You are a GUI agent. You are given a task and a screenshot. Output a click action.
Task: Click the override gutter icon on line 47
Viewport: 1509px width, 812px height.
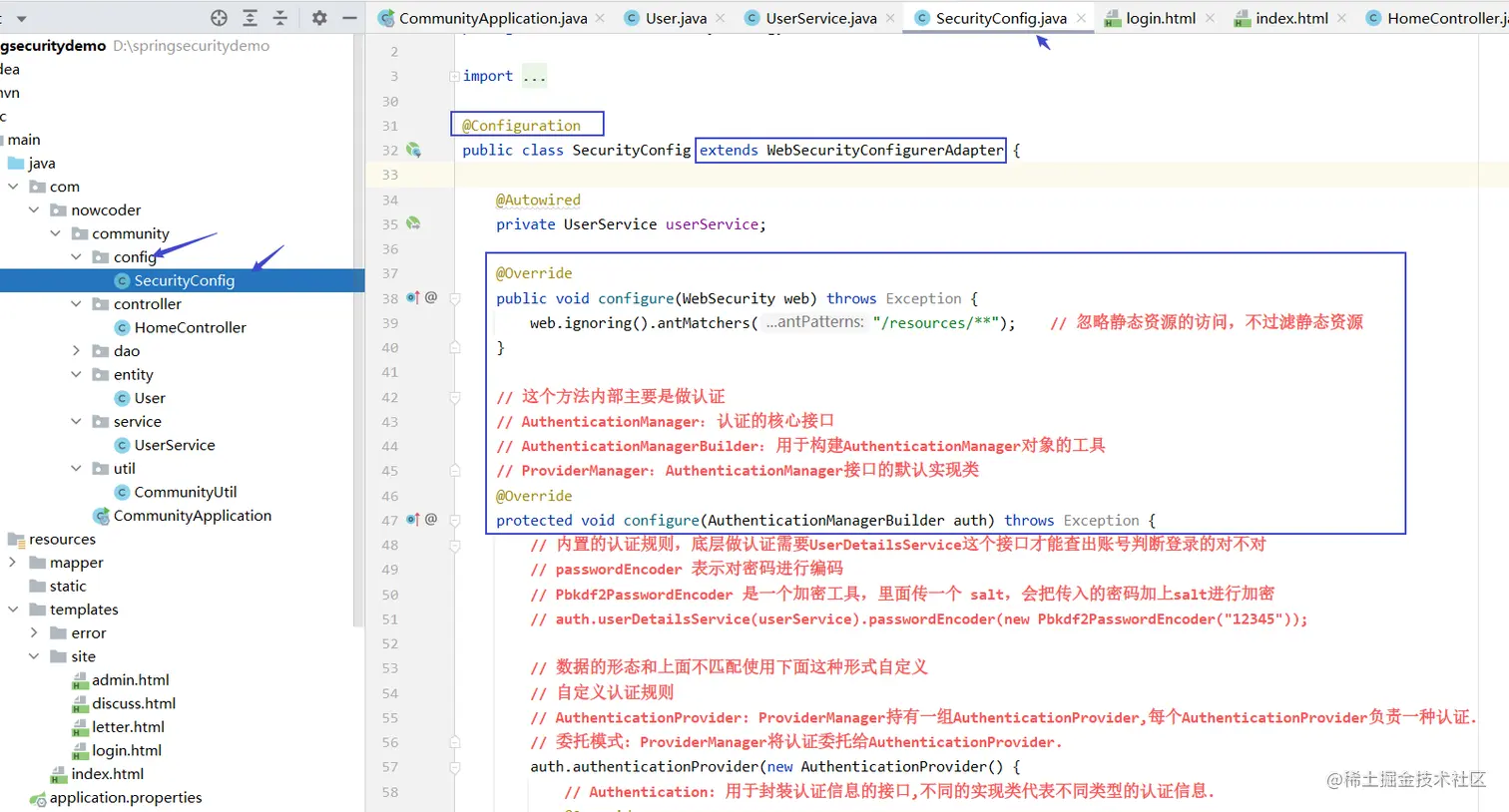[x=413, y=520]
